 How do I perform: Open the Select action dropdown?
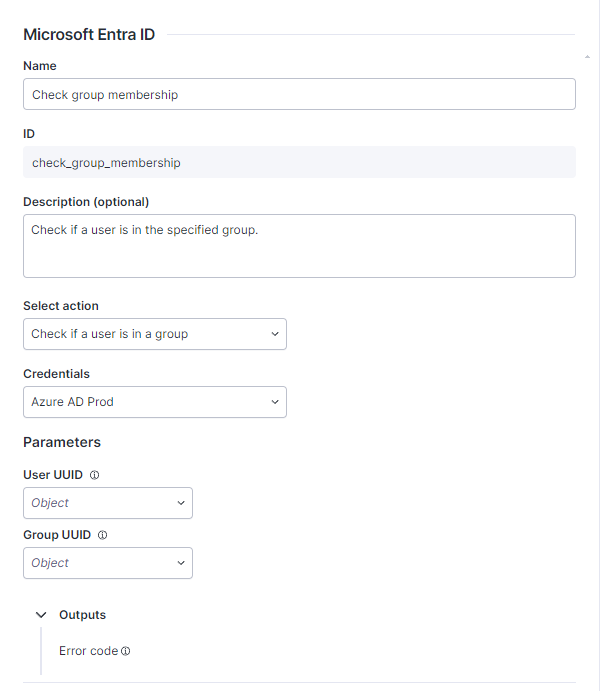click(x=154, y=334)
